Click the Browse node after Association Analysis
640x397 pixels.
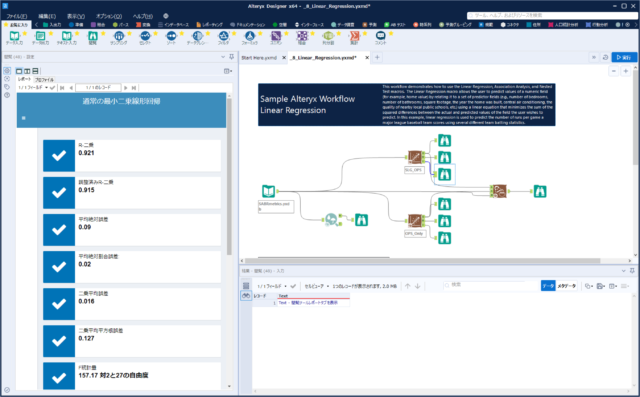[361, 220]
